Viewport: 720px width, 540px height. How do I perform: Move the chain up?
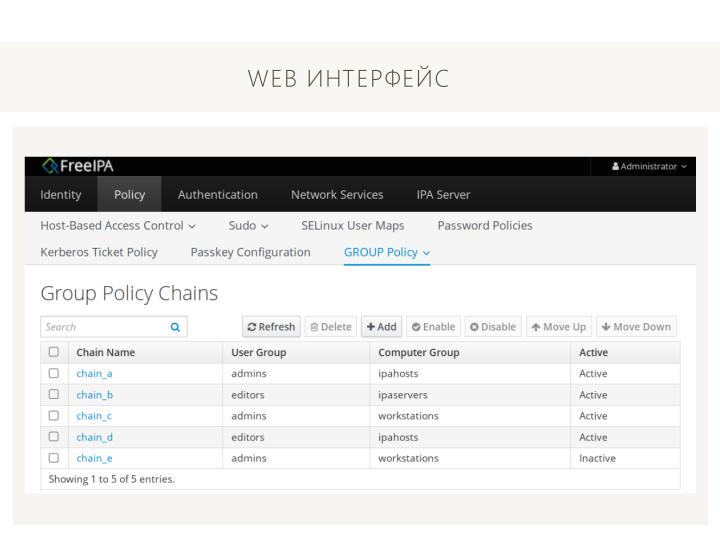(x=558, y=327)
